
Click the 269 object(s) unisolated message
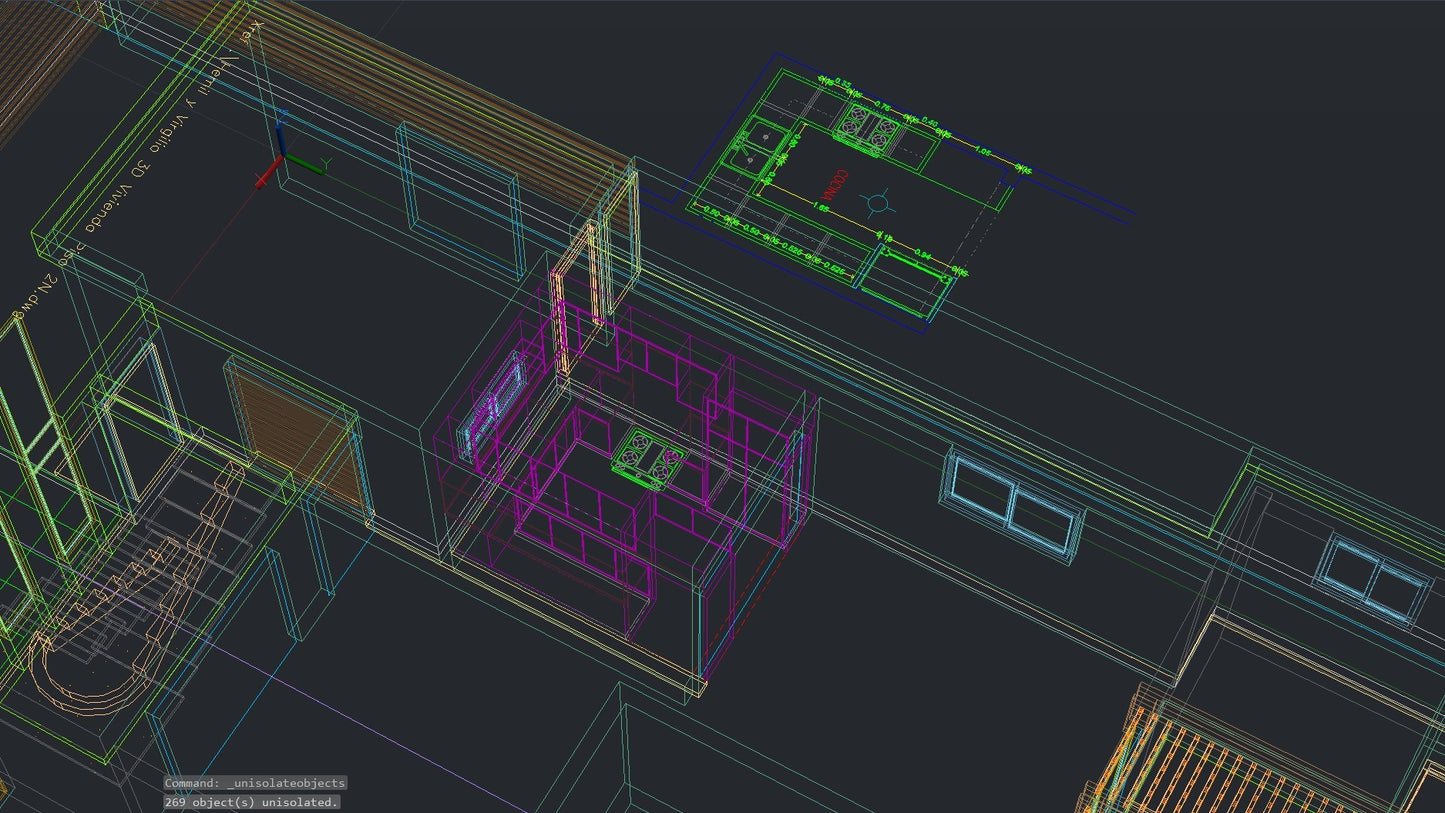251,801
